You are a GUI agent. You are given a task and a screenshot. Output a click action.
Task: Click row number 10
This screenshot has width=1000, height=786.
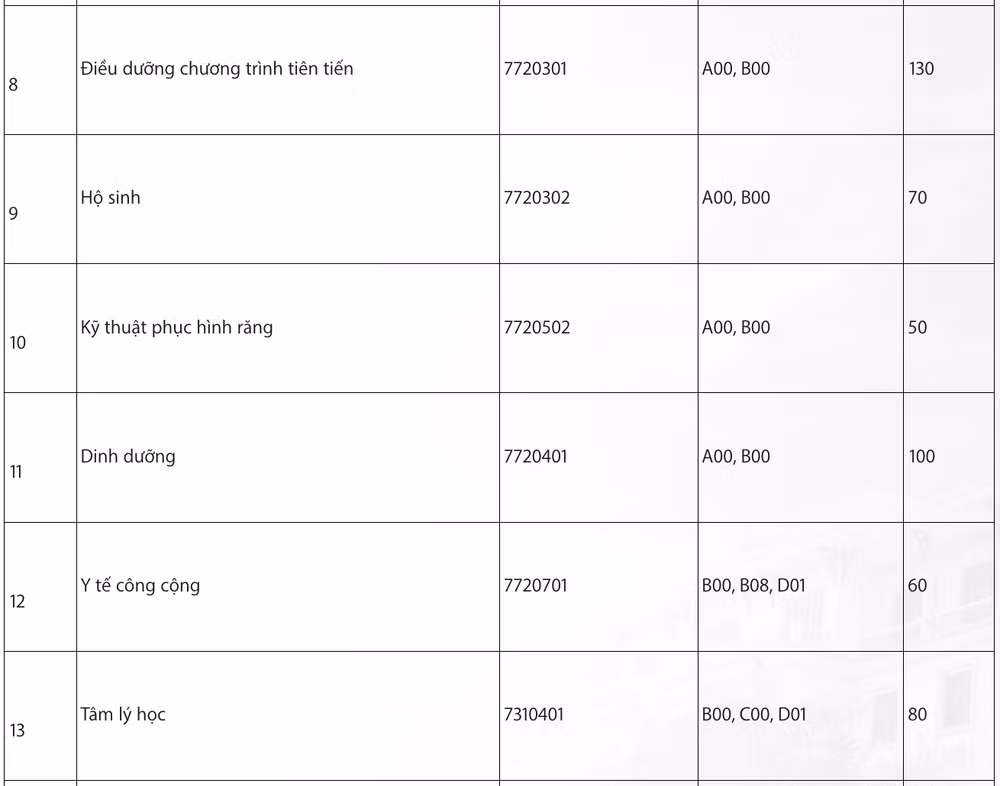pos(18,343)
